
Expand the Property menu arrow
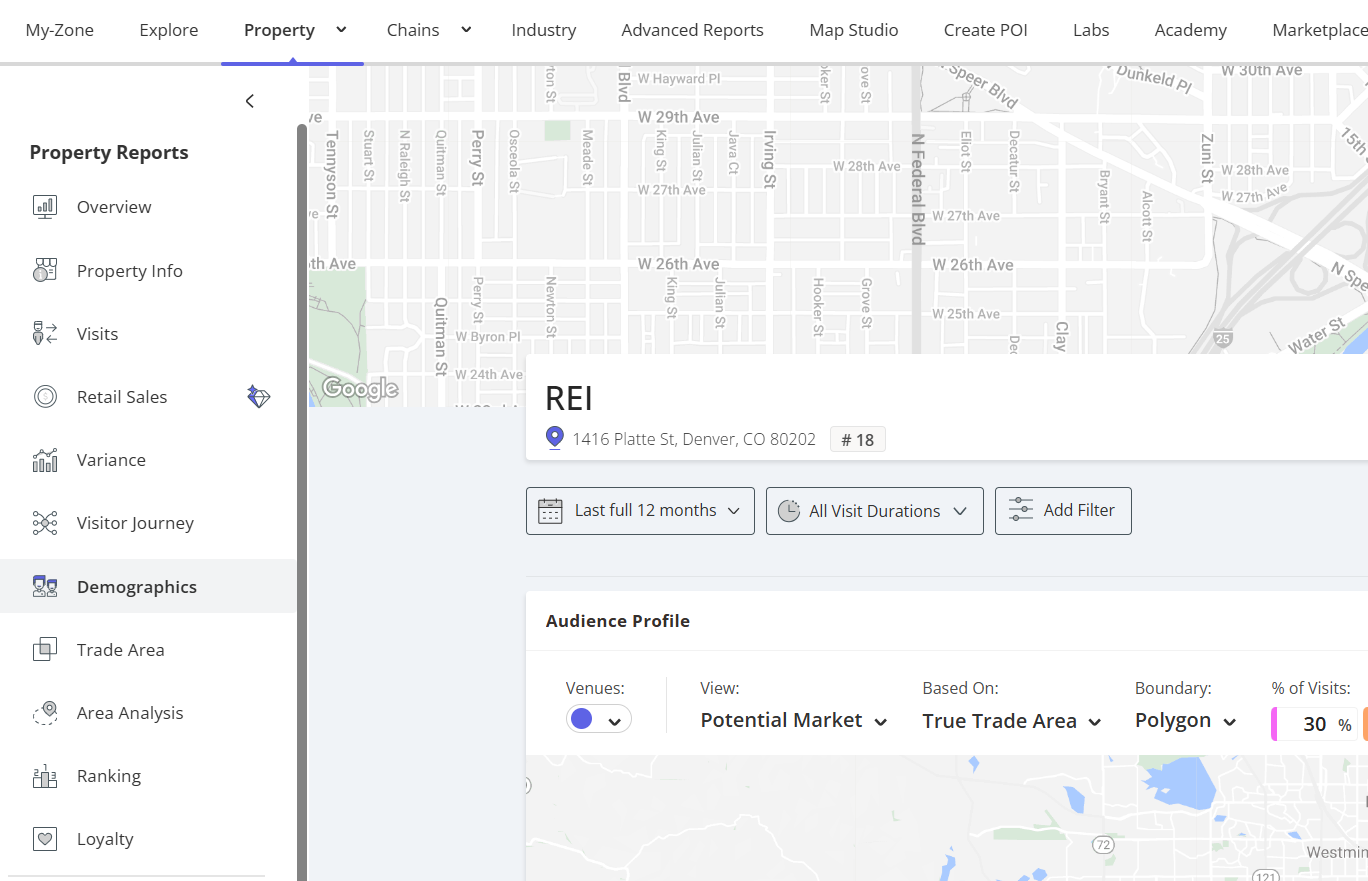pyautogui.click(x=341, y=30)
